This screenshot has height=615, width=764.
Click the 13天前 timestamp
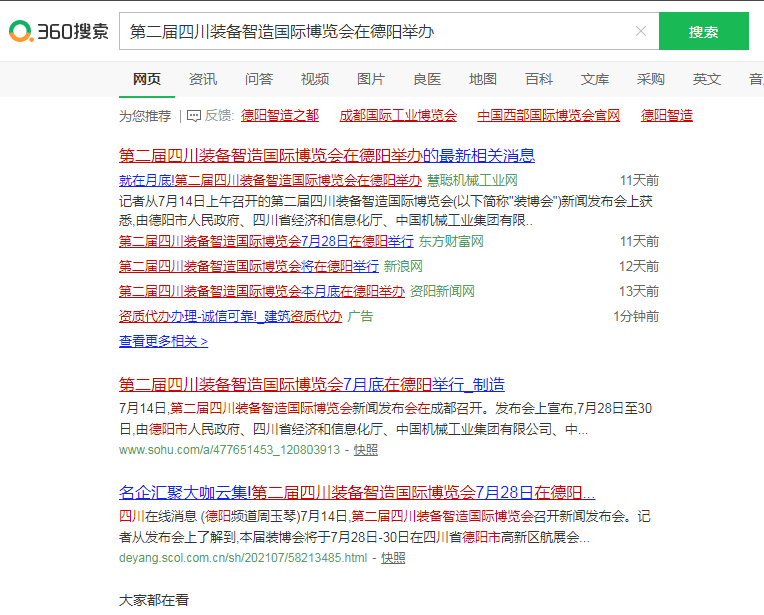(x=639, y=291)
